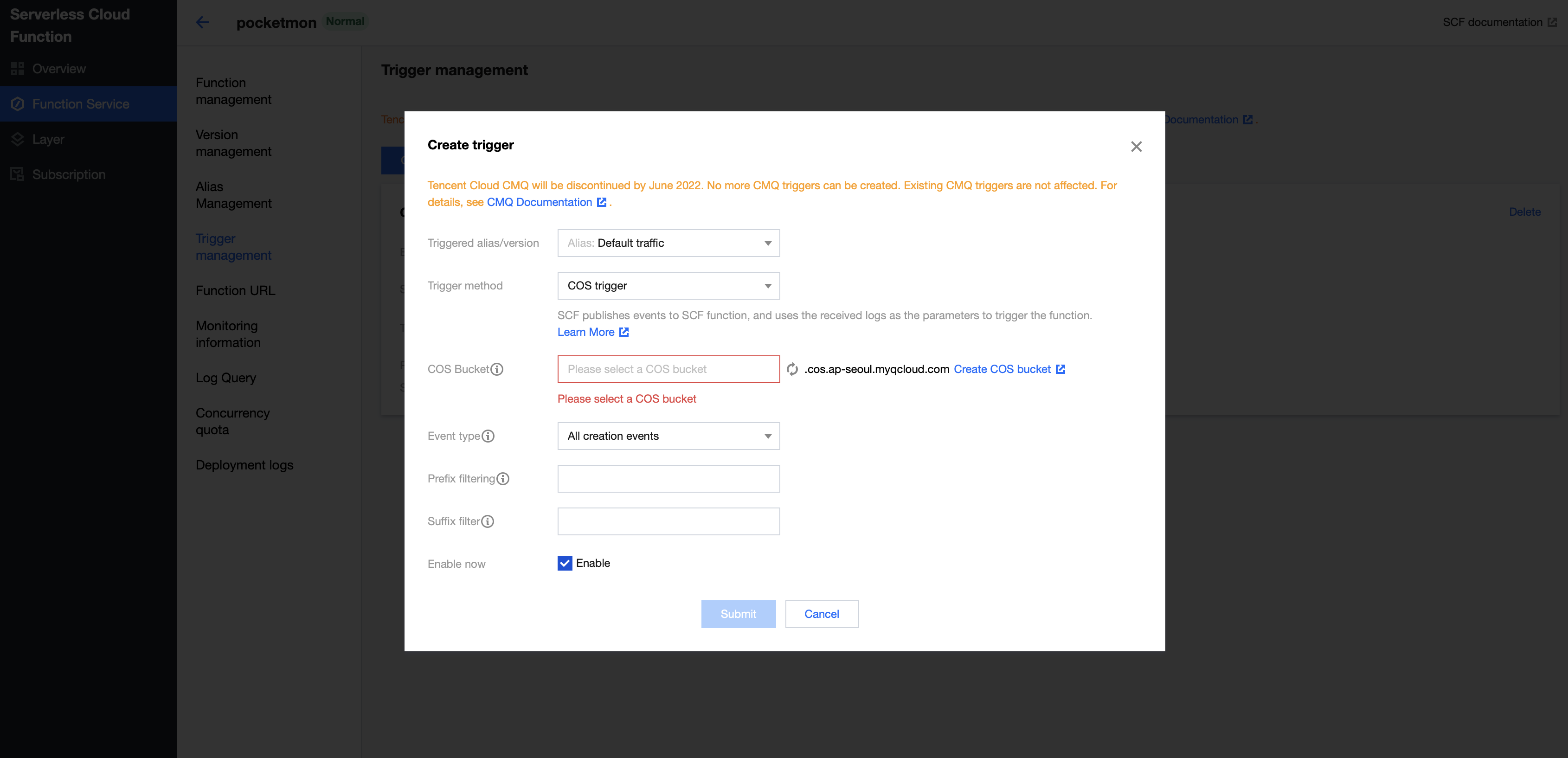Screen dimensions: 1568x758
Task: Click the Layer stack icon in sidebar
Action: (18, 140)
